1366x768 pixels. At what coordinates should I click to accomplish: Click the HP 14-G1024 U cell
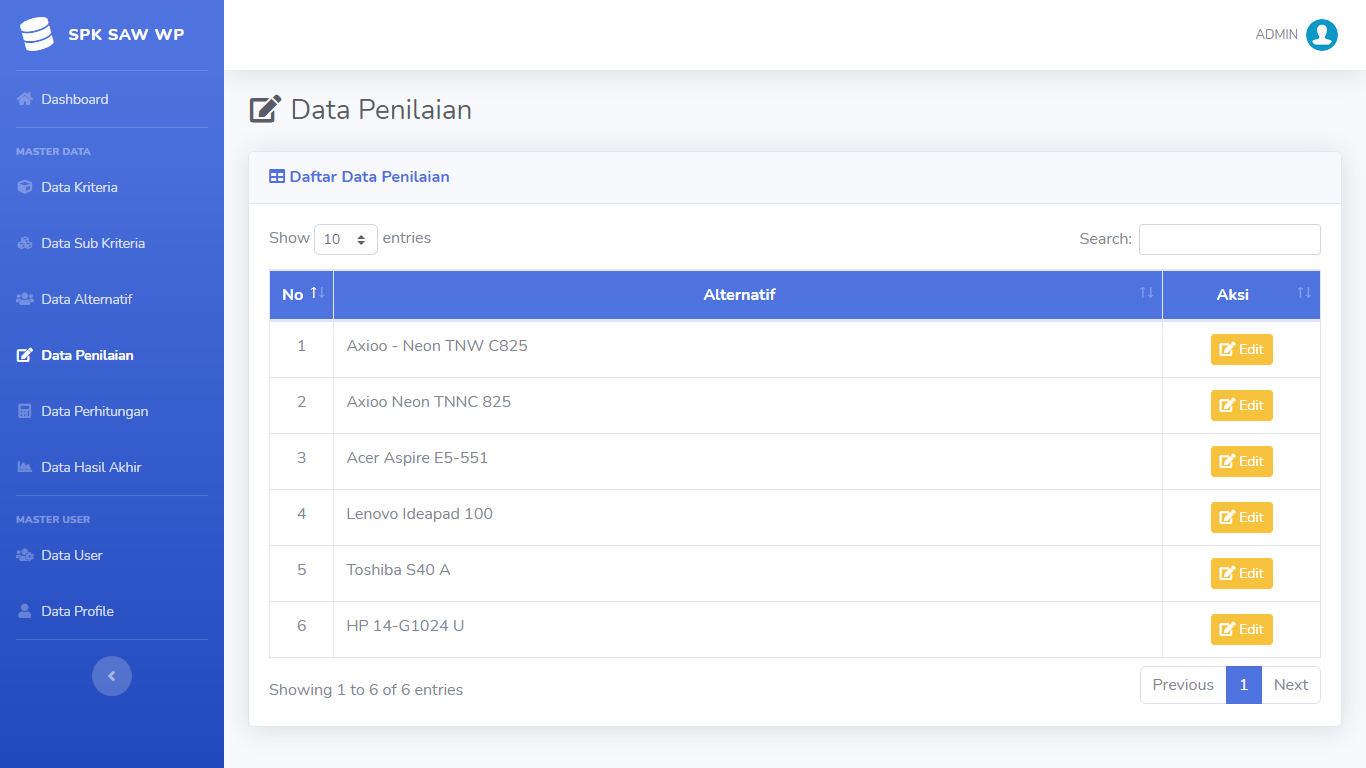click(747, 629)
